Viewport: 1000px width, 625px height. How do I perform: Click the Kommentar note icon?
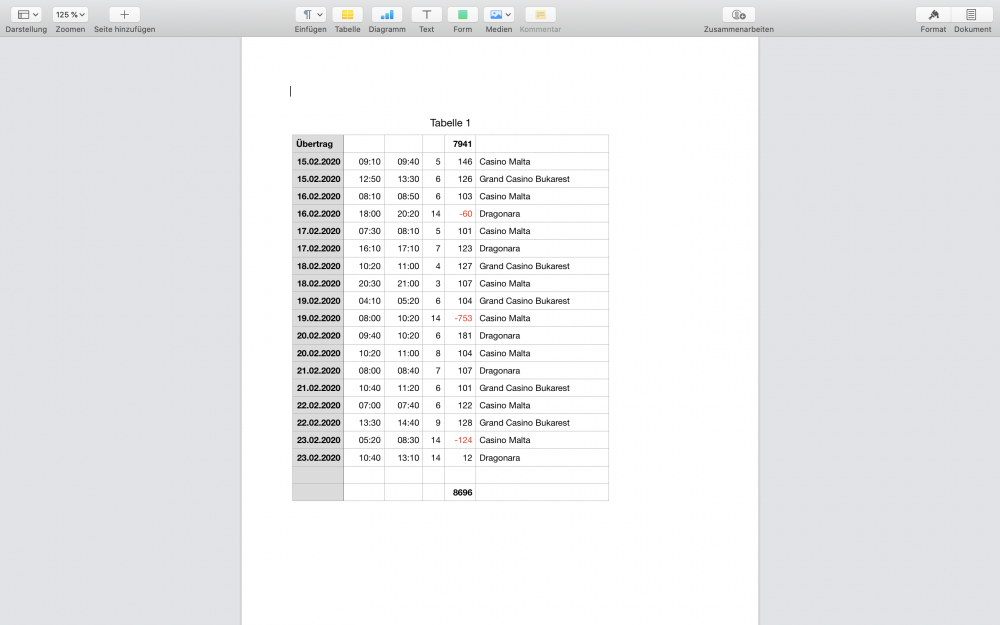[x=540, y=15]
